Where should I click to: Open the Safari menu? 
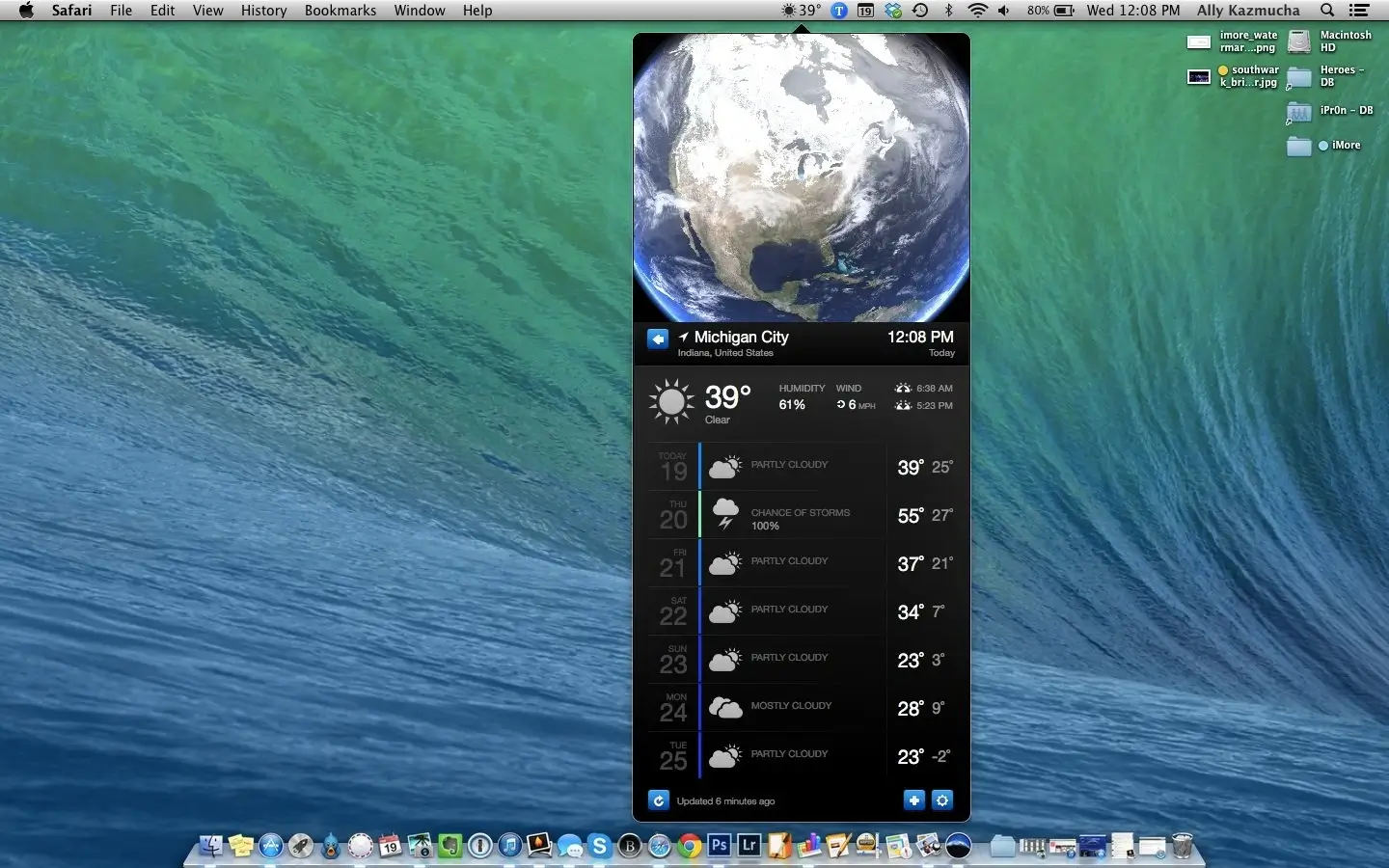pos(72,11)
